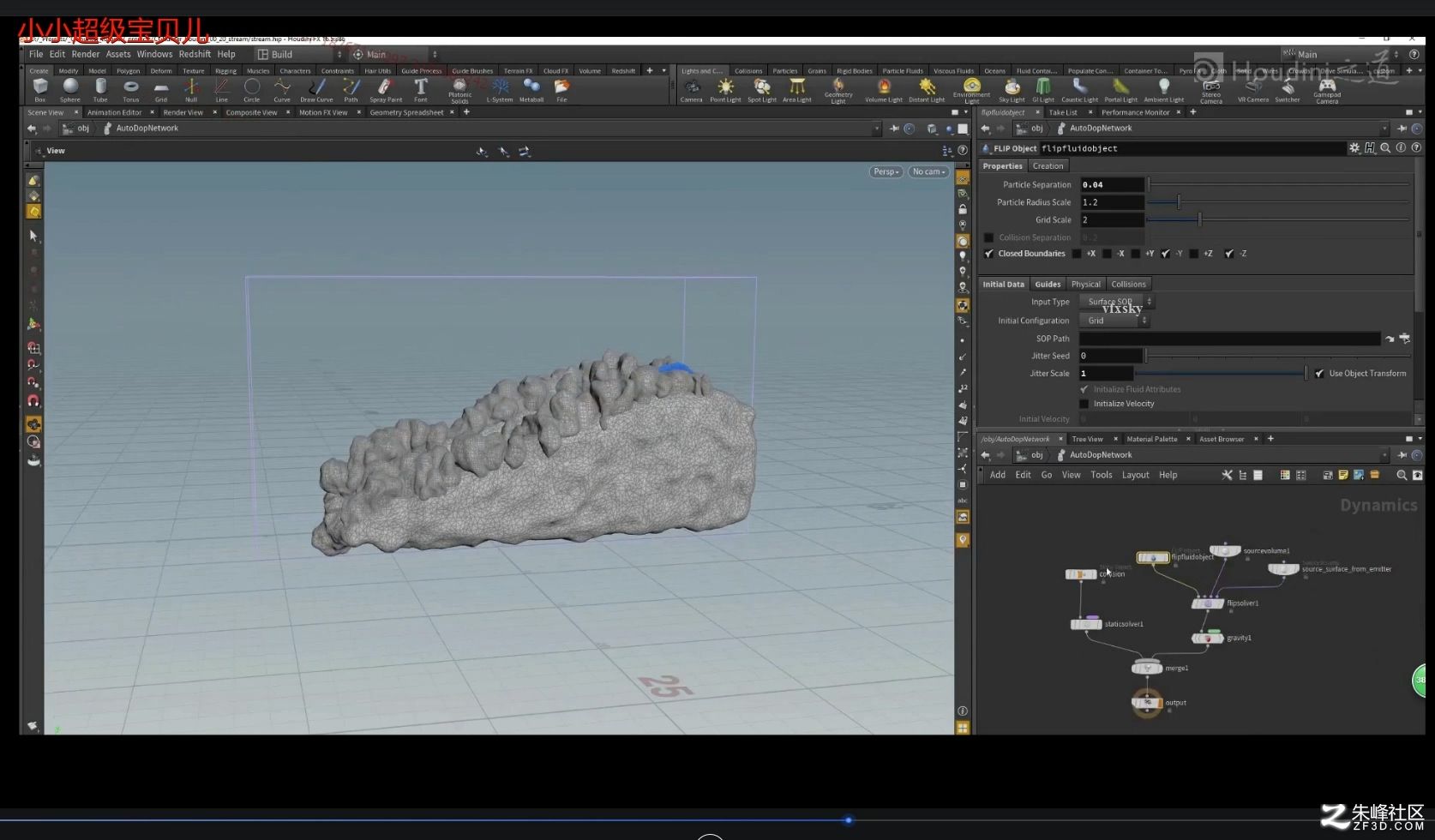Enable Initialize Velocity checkbox
Viewport: 1435px width, 840px height.
1084,404
